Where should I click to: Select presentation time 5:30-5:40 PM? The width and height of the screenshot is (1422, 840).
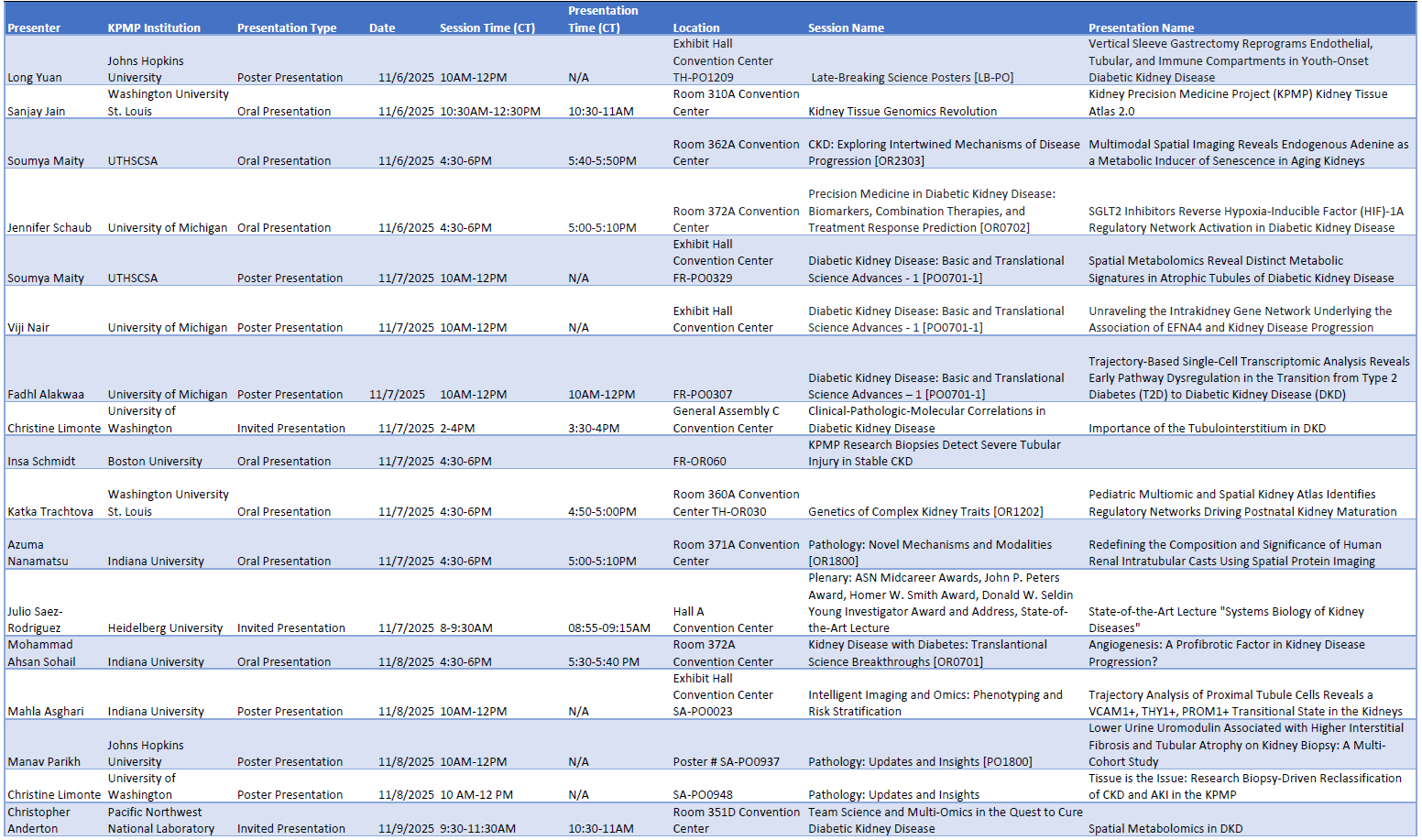(604, 661)
